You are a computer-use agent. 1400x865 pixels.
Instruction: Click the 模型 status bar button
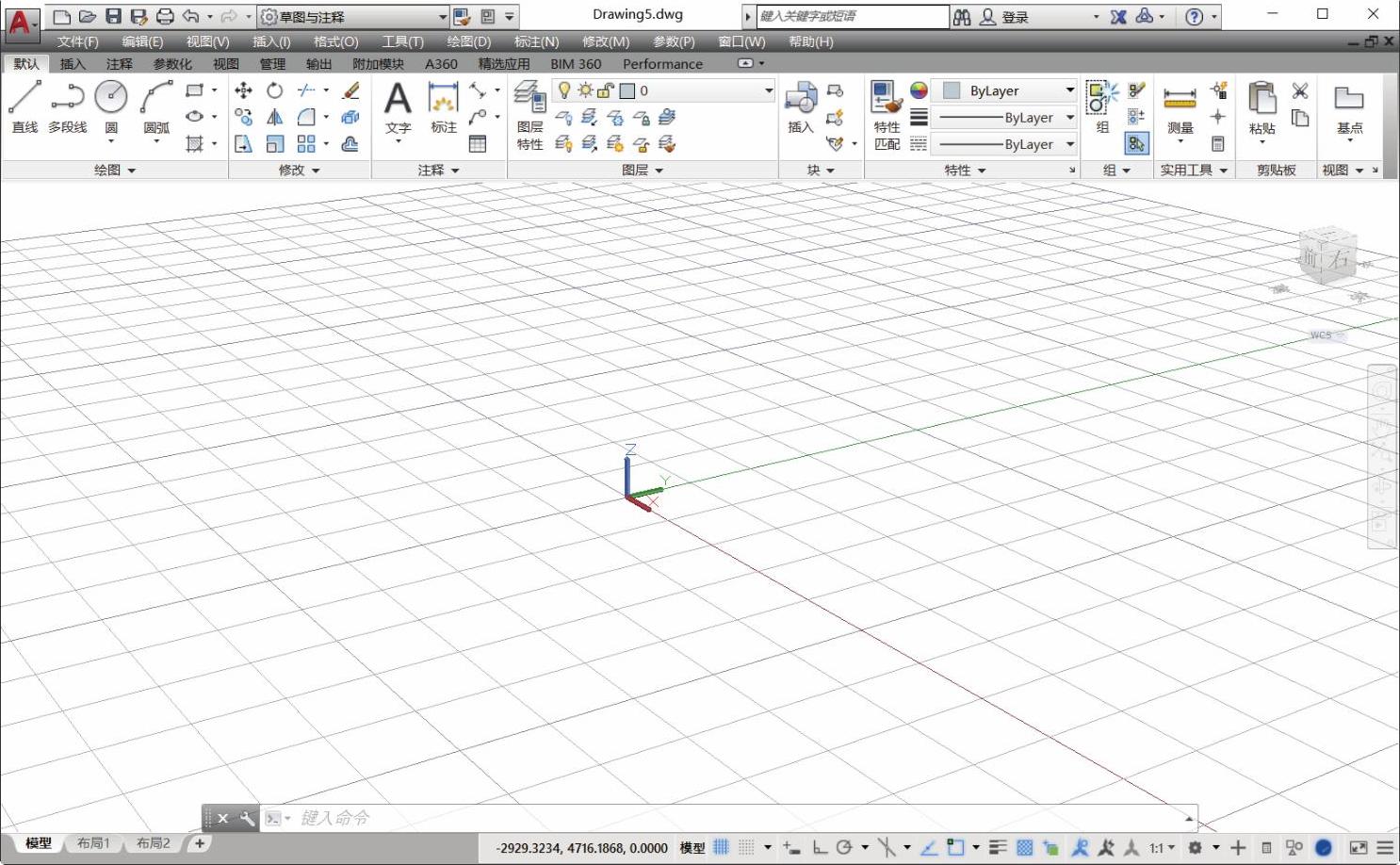click(x=692, y=848)
